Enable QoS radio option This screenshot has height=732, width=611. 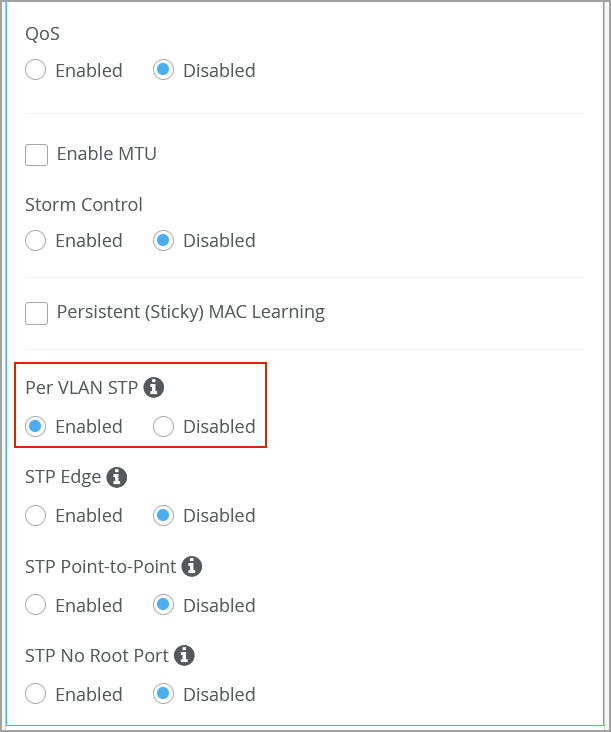point(36,70)
